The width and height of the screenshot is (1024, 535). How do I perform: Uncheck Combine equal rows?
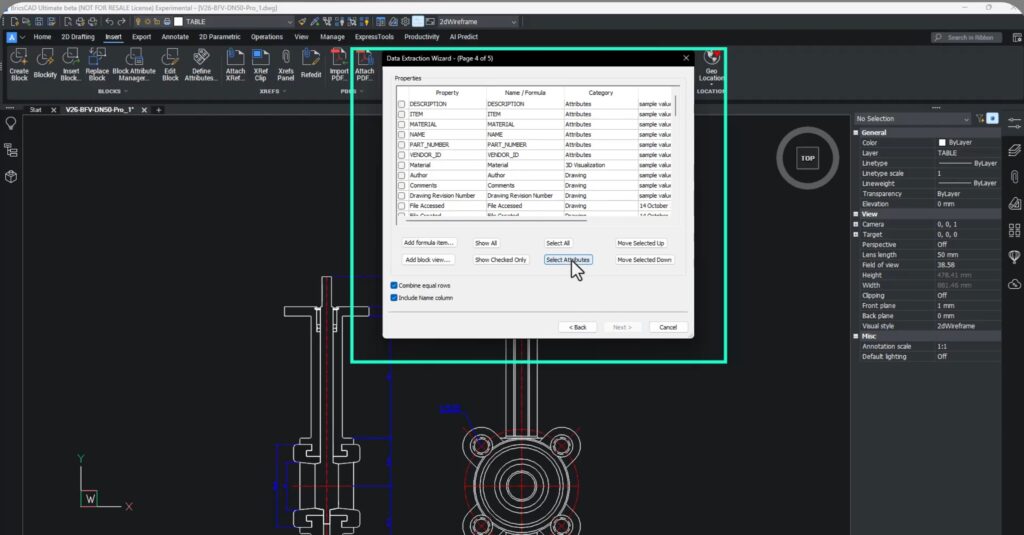(394, 285)
